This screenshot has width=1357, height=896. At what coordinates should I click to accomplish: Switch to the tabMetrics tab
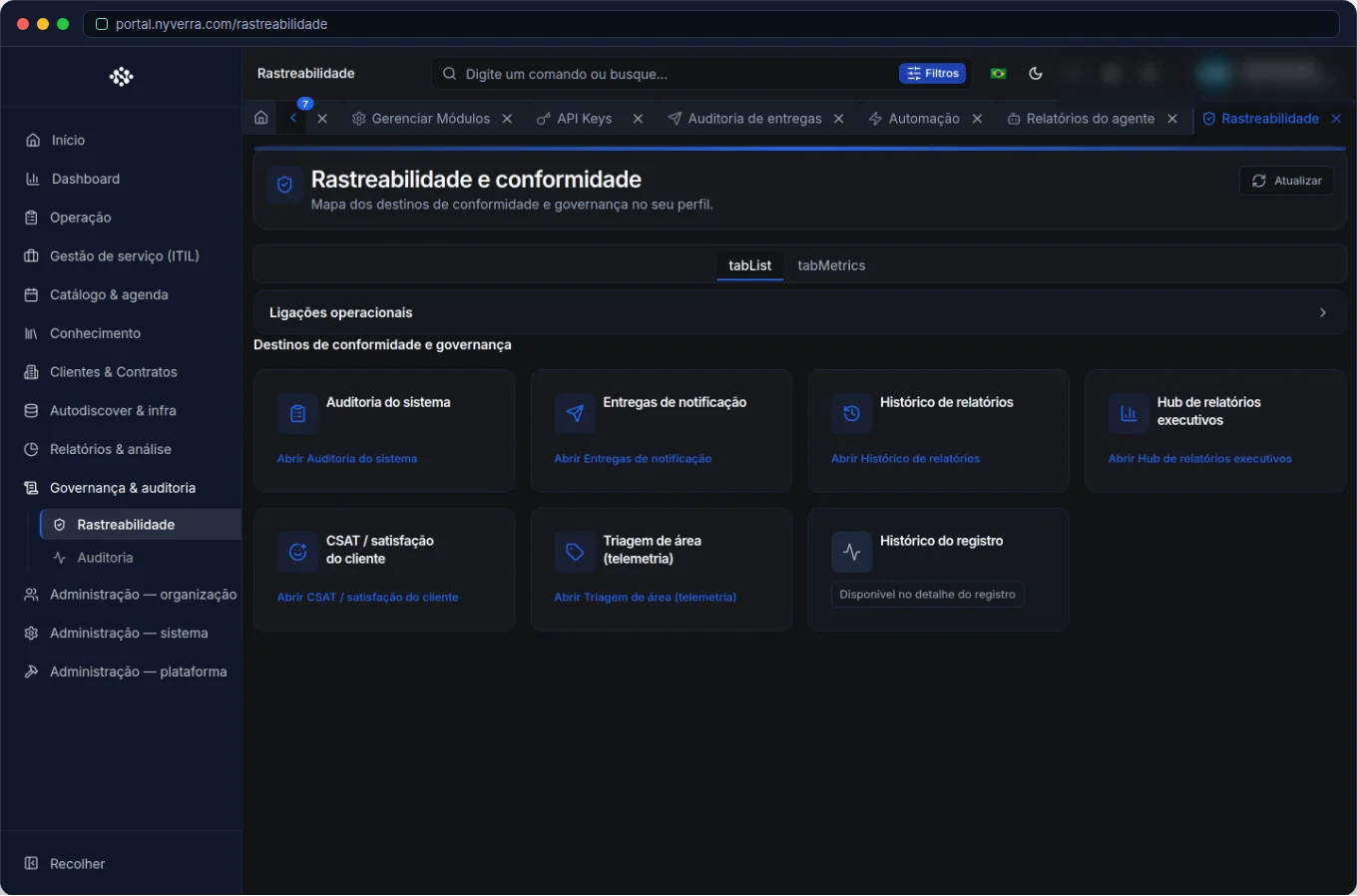[x=831, y=265]
